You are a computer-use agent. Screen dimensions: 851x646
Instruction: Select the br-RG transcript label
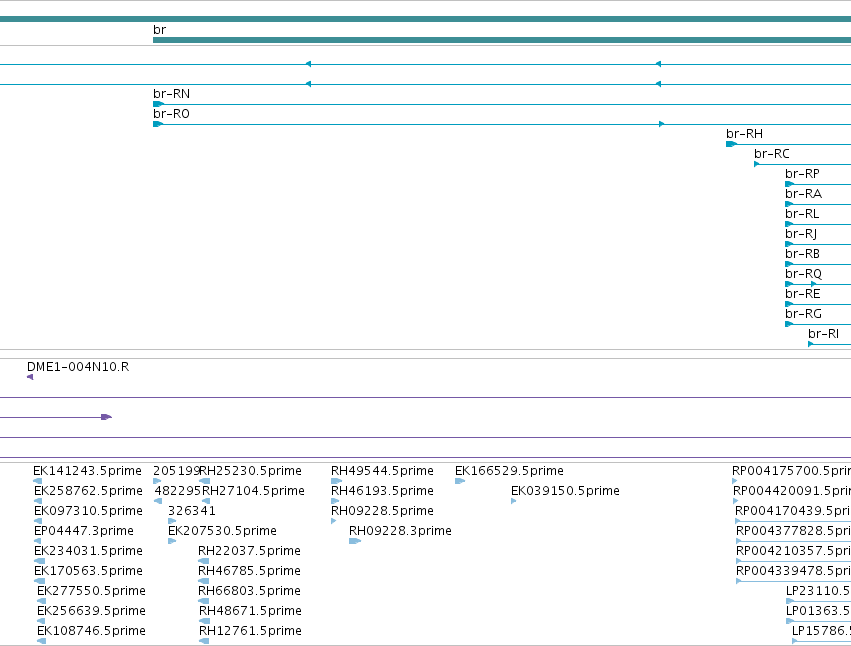click(x=803, y=315)
